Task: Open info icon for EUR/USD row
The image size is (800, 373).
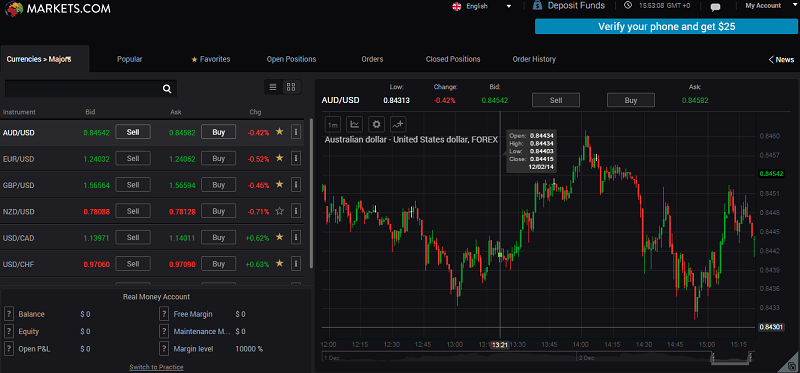Action: [x=295, y=159]
